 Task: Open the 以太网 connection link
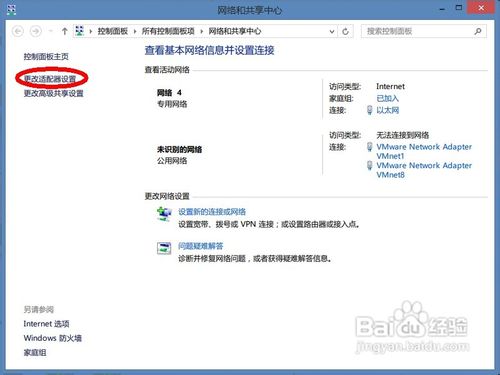(387, 110)
